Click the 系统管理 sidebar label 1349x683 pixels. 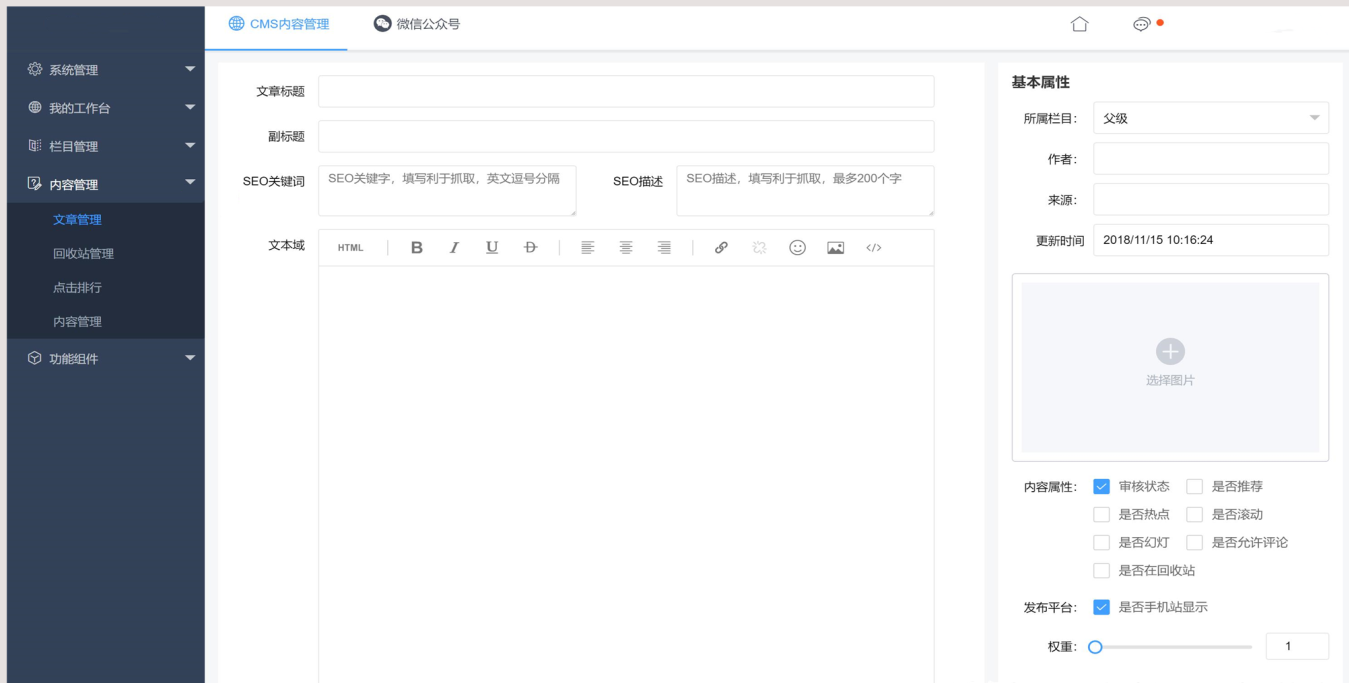74,70
